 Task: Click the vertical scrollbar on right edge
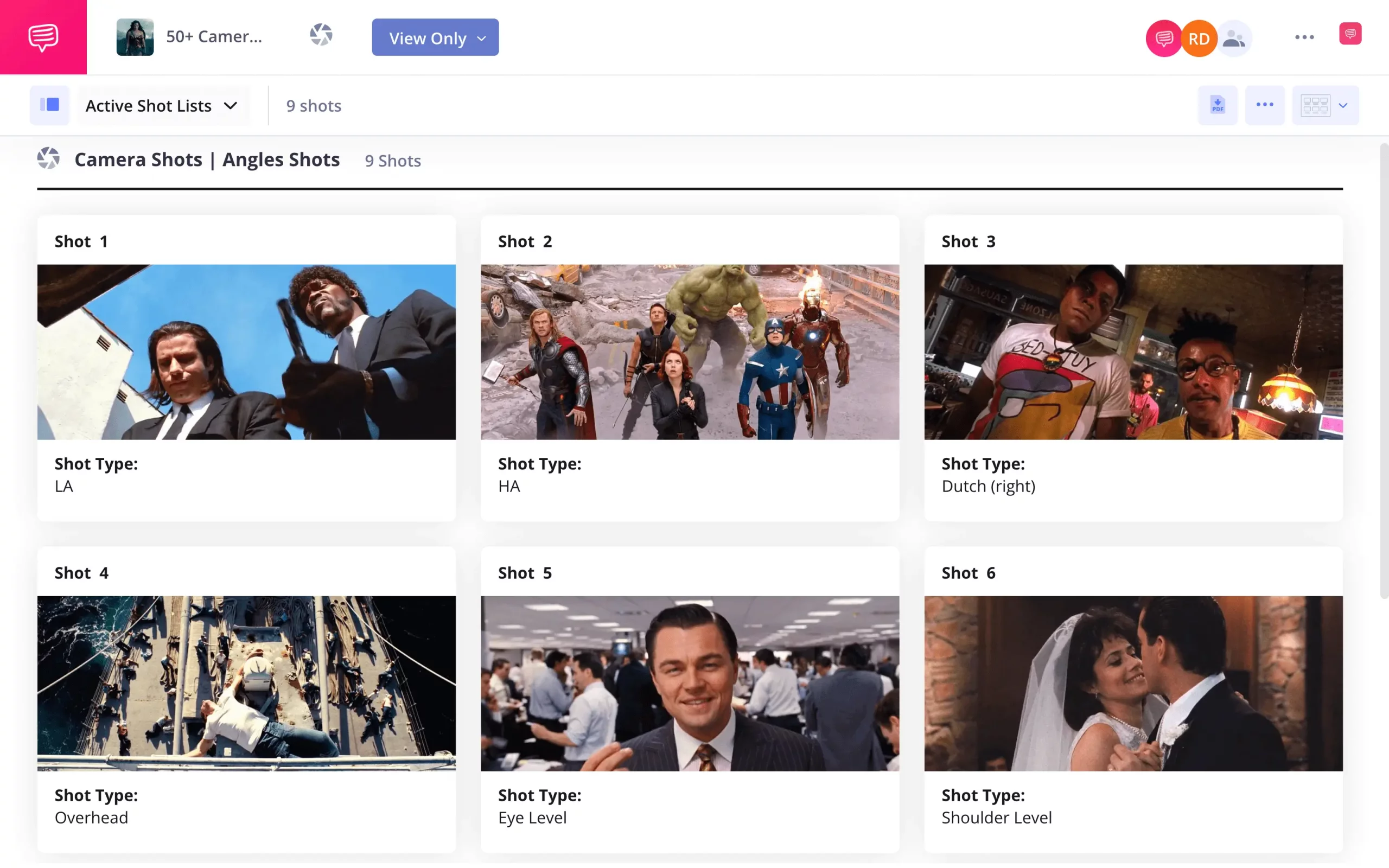click(1384, 371)
